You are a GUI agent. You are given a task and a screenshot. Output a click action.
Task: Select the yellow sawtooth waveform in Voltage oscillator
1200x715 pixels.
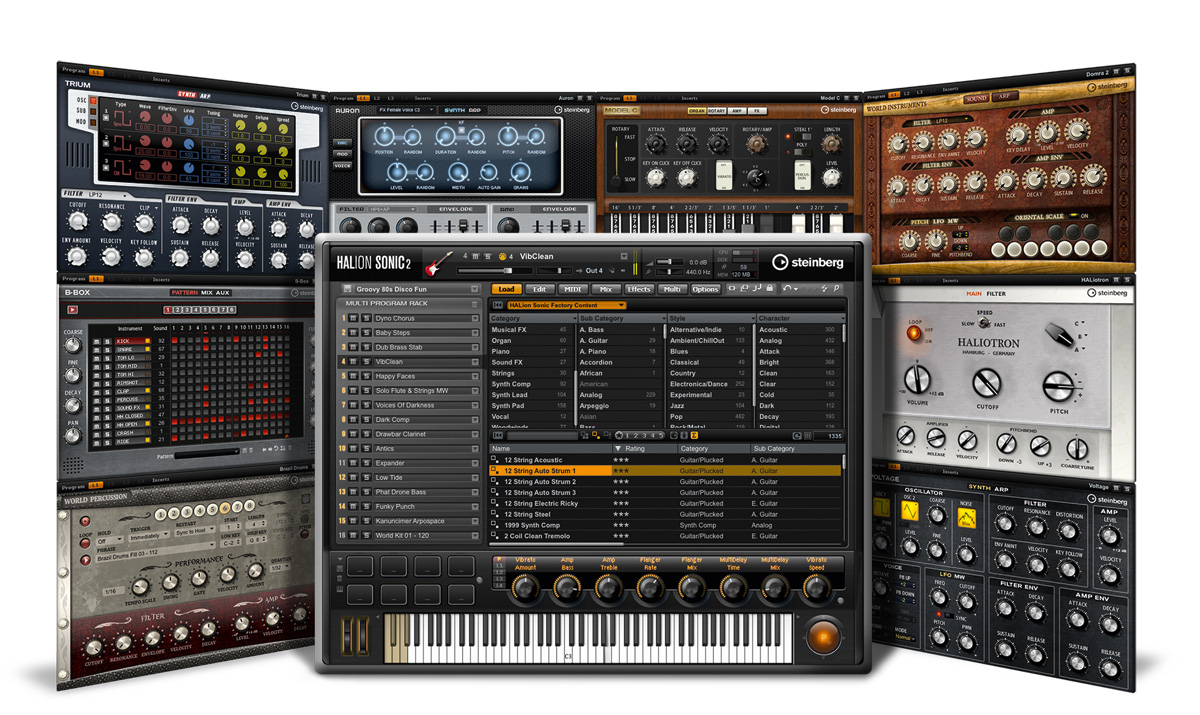pos(908,511)
